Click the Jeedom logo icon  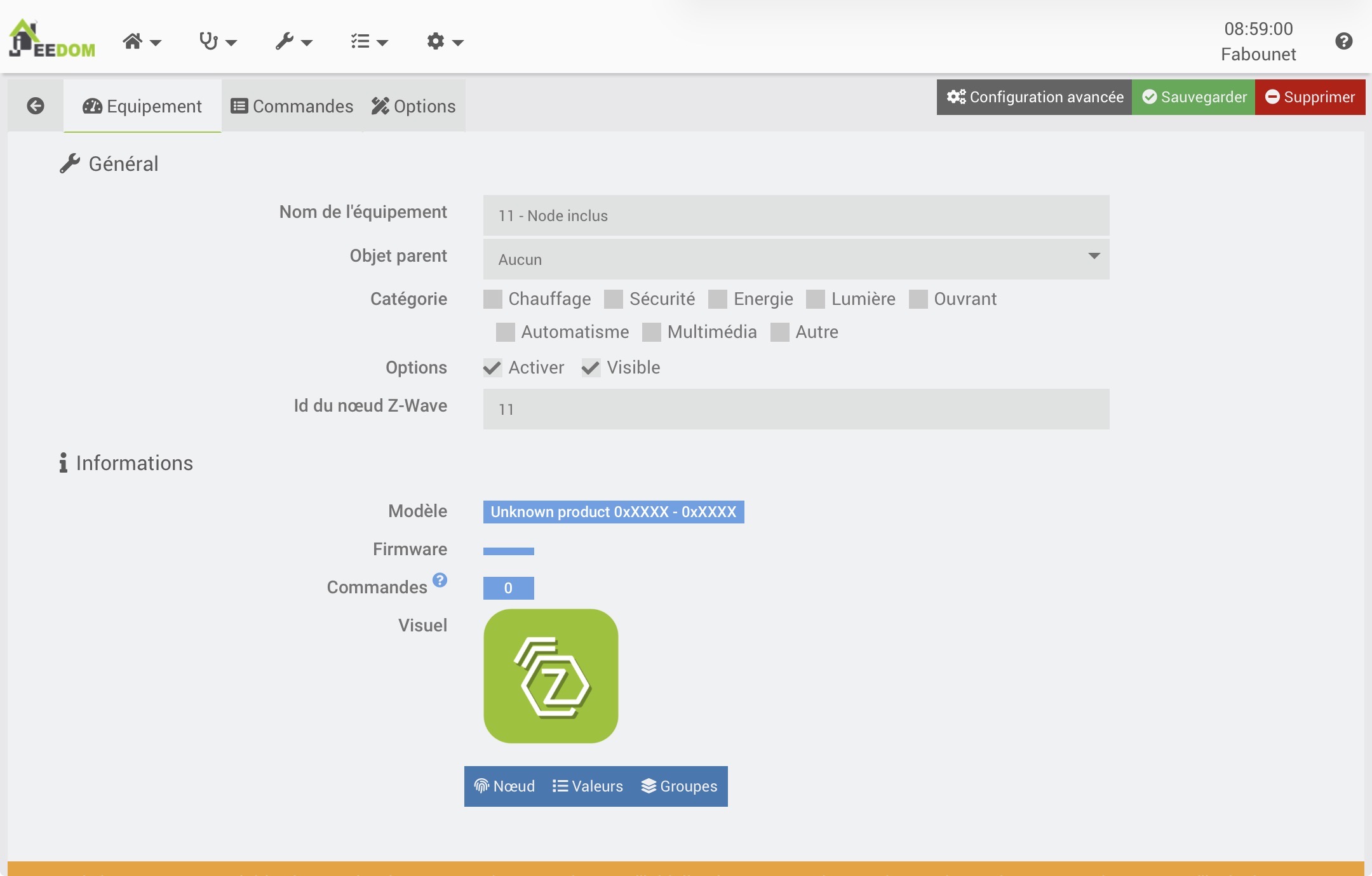(x=51, y=40)
